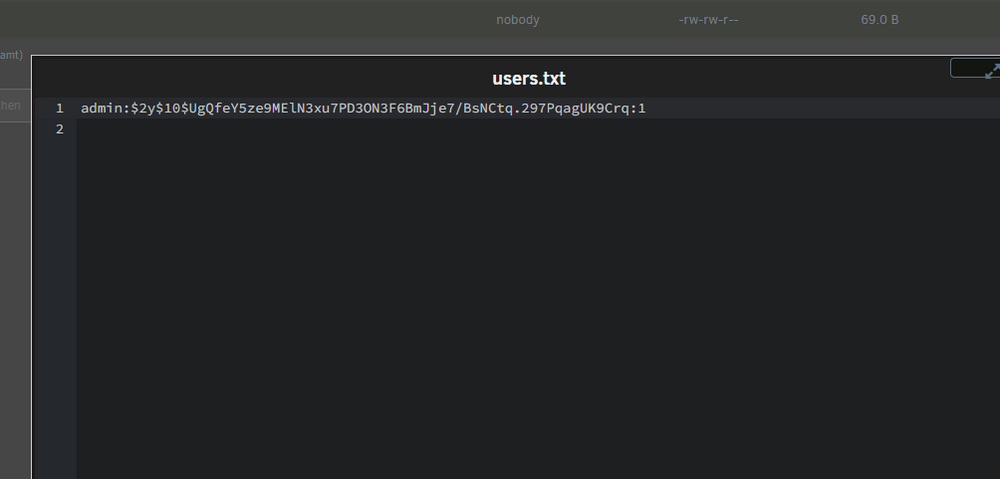Click the -rw-rw-r-- permissions cell
This screenshot has height=479, width=1000.
point(709,20)
